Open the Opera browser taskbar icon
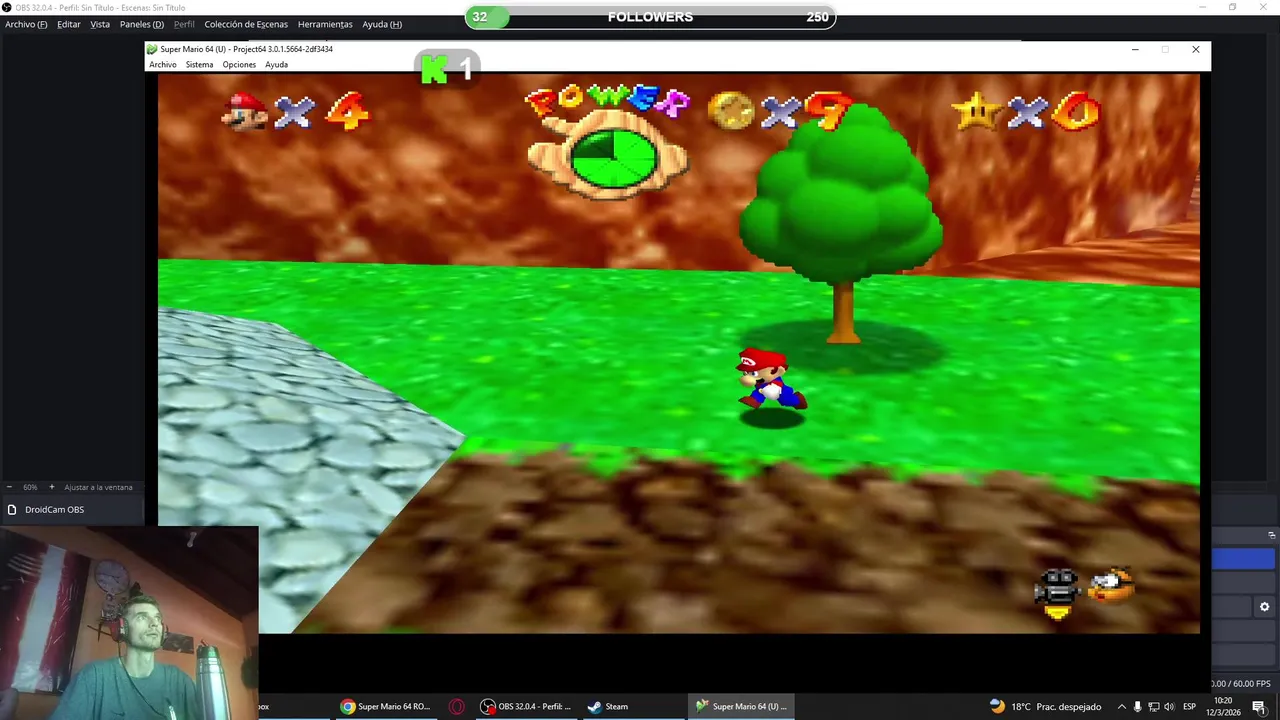This screenshot has width=1280, height=720. click(x=457, y=706)
